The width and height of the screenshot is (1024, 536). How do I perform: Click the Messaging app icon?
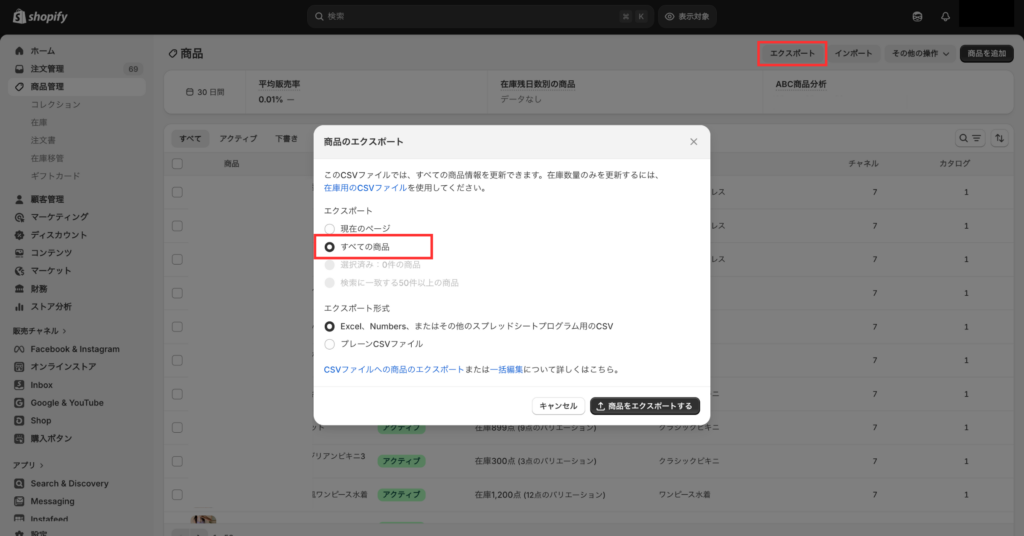(x=19, y=501)
